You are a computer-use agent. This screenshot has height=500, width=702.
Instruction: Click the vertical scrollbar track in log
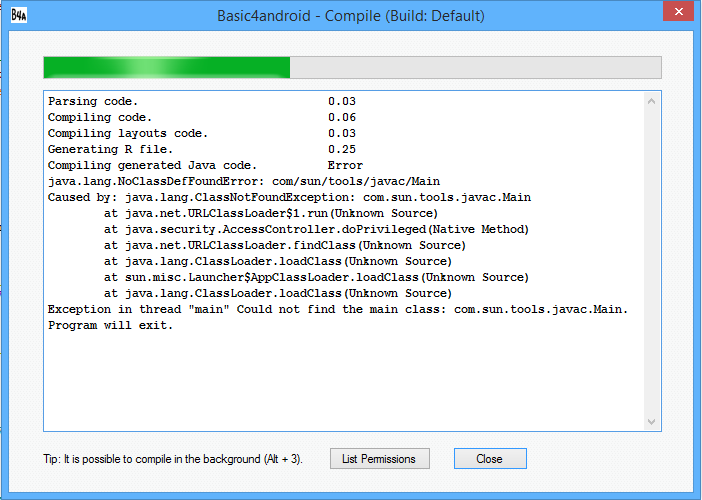pos(652,260)
